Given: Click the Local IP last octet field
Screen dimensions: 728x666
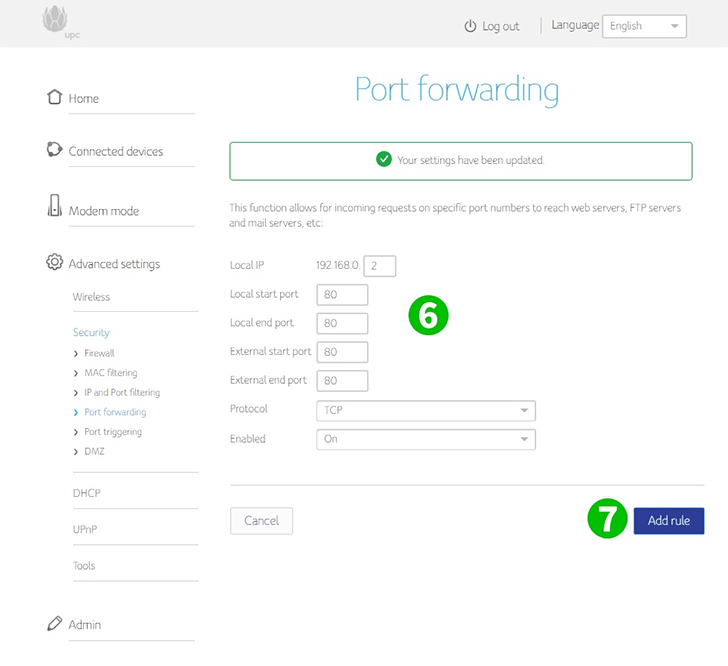Looking at the screenshot, I should tap(380, 266).
